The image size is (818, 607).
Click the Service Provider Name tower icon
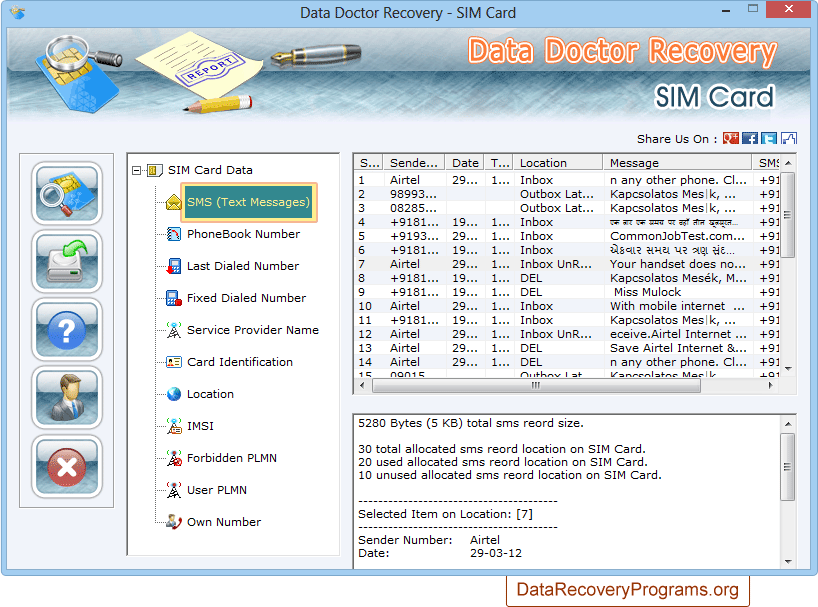tap(173, 330)
